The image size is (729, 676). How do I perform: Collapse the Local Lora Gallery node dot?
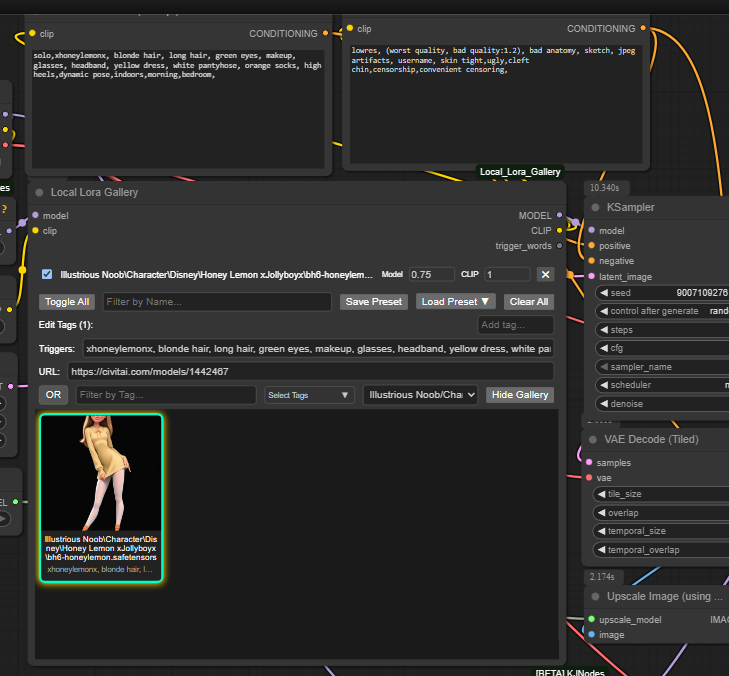click(x=40, y=192)
